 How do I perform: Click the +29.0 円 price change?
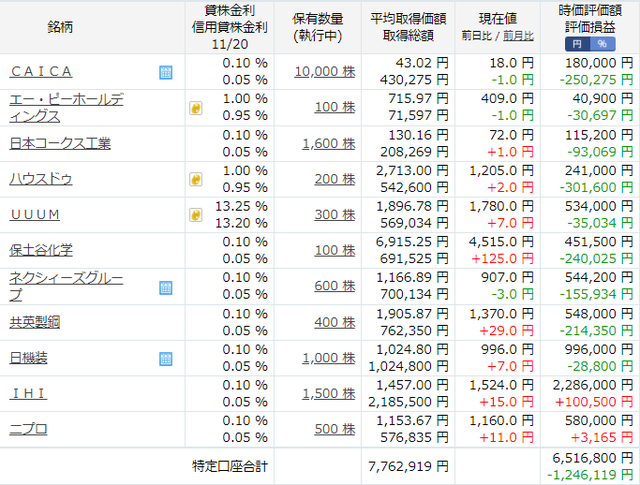(x=507, y=330)
